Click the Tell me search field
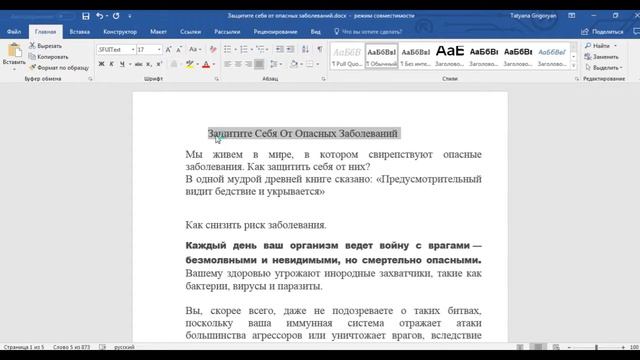The image size is (640, 360). (368, 31)
